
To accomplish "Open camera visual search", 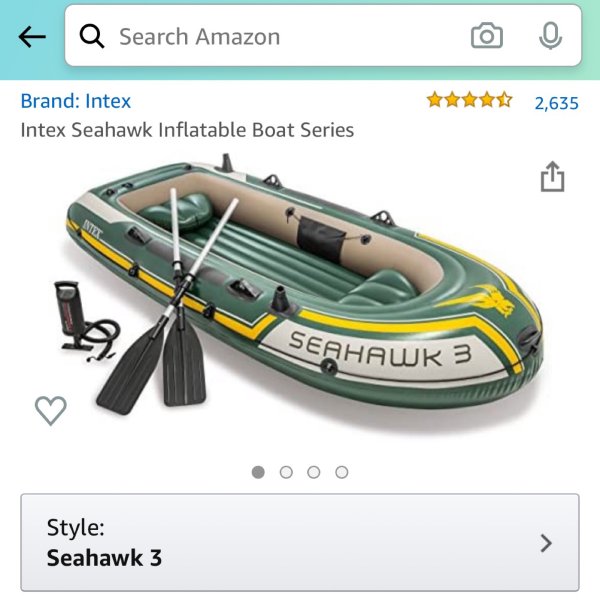I will [x=486, y=36].
